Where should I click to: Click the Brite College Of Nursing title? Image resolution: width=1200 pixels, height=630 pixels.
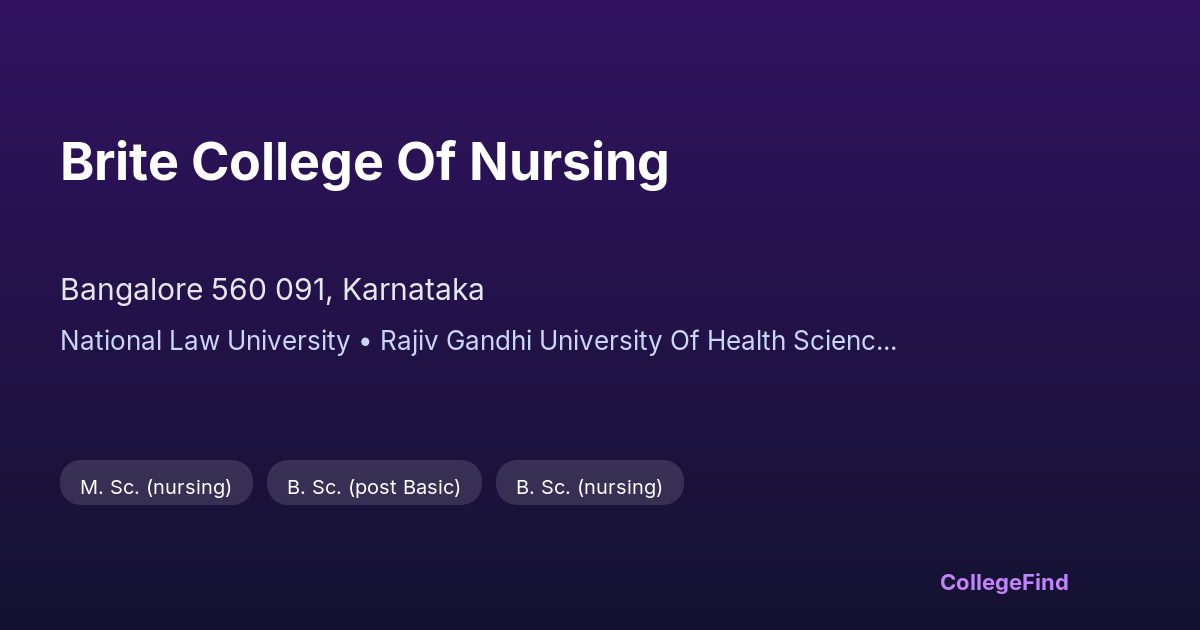click(364, 162)
